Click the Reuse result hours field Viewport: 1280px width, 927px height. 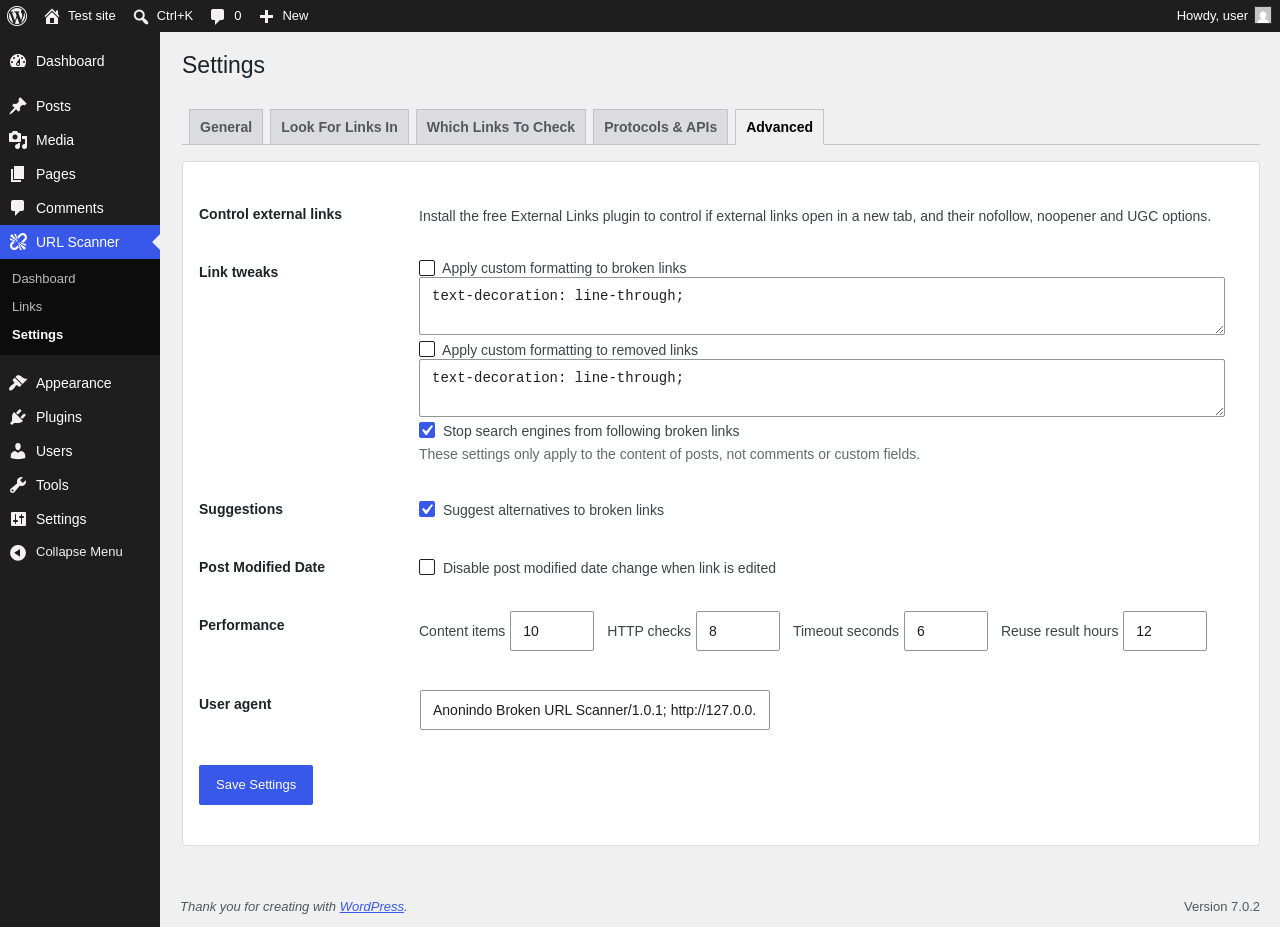[1165, 631]
